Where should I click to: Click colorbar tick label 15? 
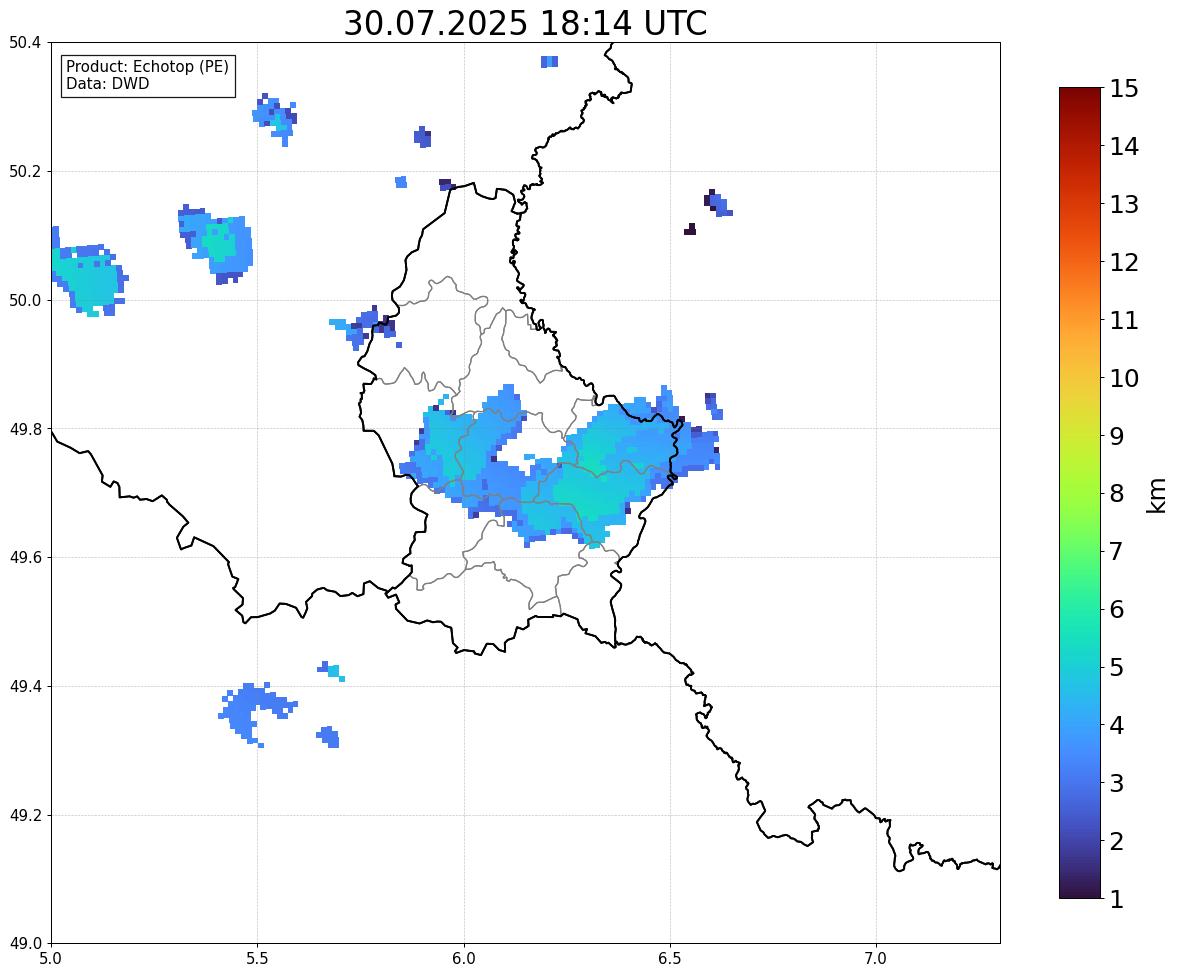[x=1124, y=89]
